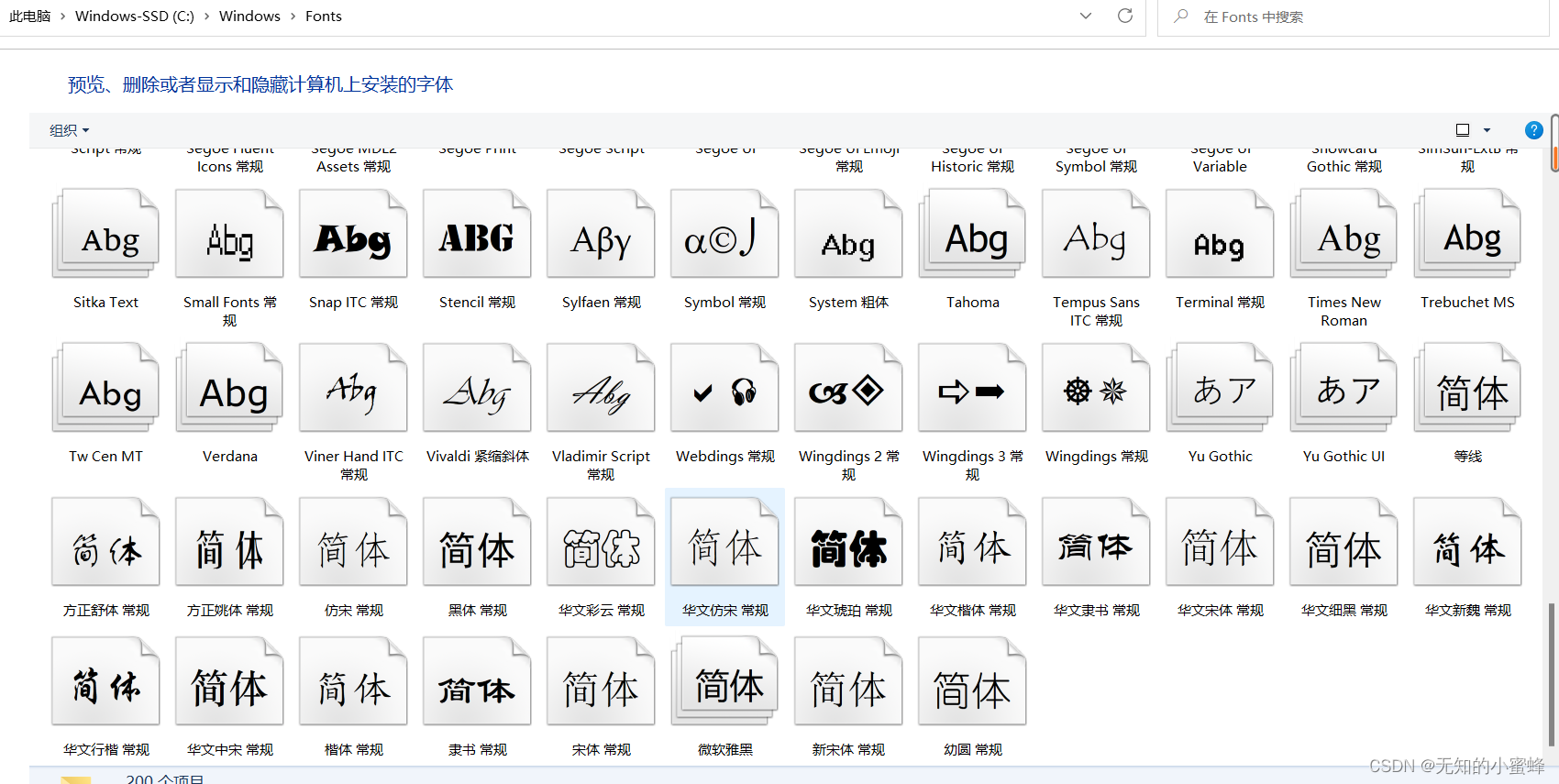Open the help question mark button
Image resolution: width=1559 pixels, height=784 pixels.
1533,130
